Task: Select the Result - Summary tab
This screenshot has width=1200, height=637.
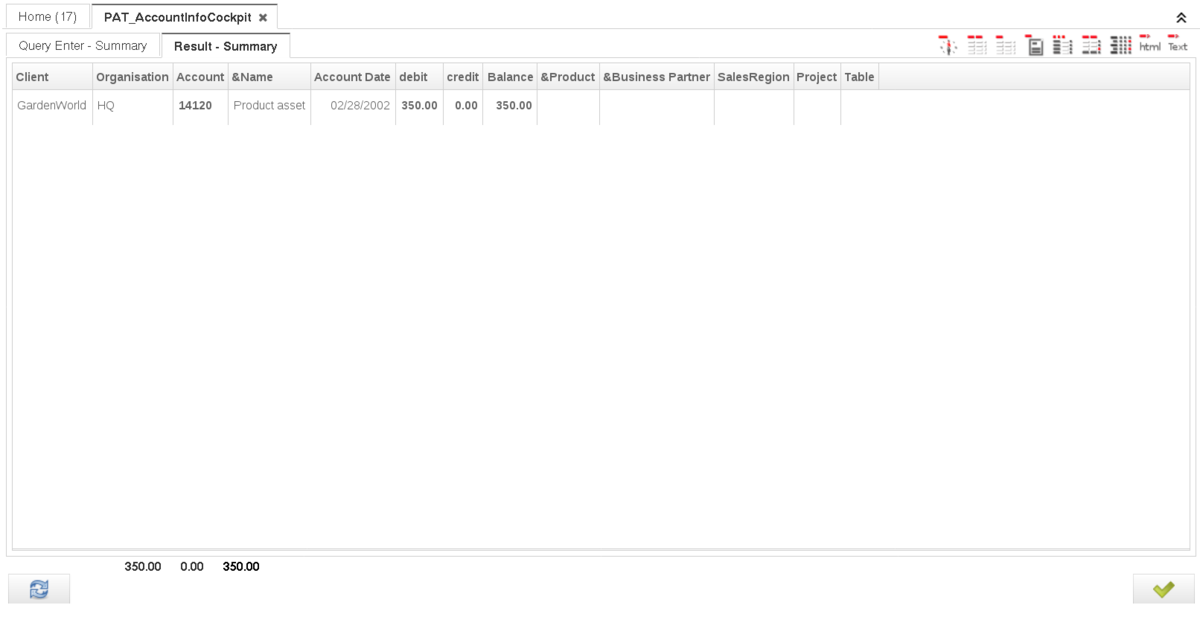Action: tap(225, 46)
